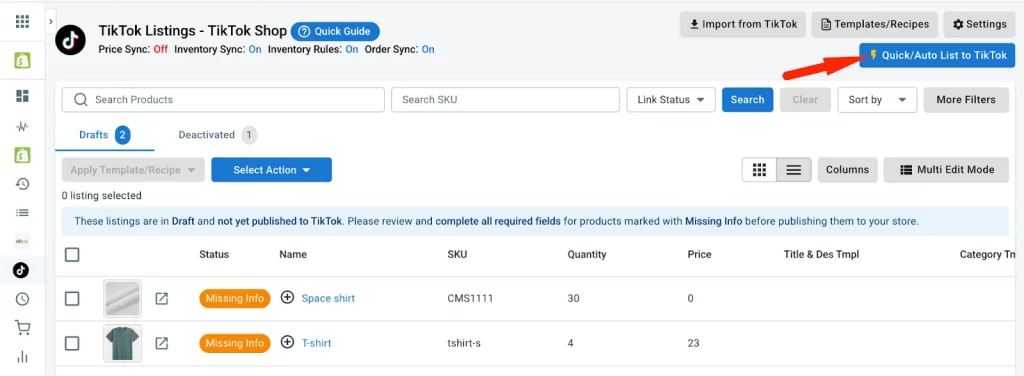Click the TikTok logo beside the page title
The width and height of the screenshot is (1024, 376).
(71, 40)
